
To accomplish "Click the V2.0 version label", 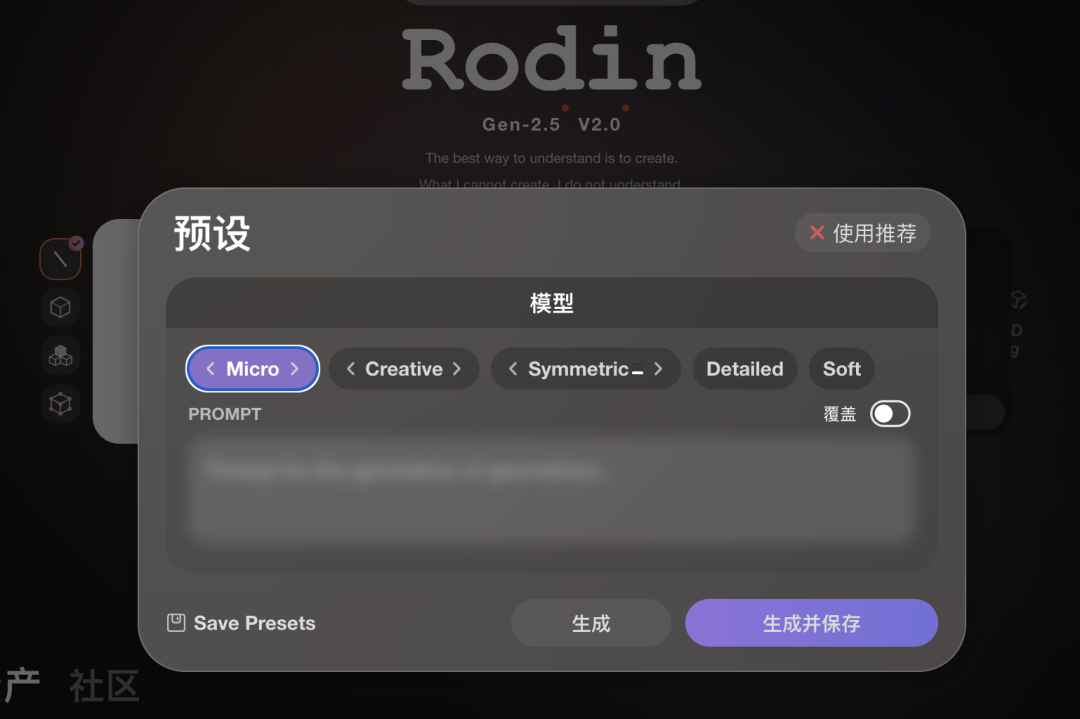I will 599,125.
